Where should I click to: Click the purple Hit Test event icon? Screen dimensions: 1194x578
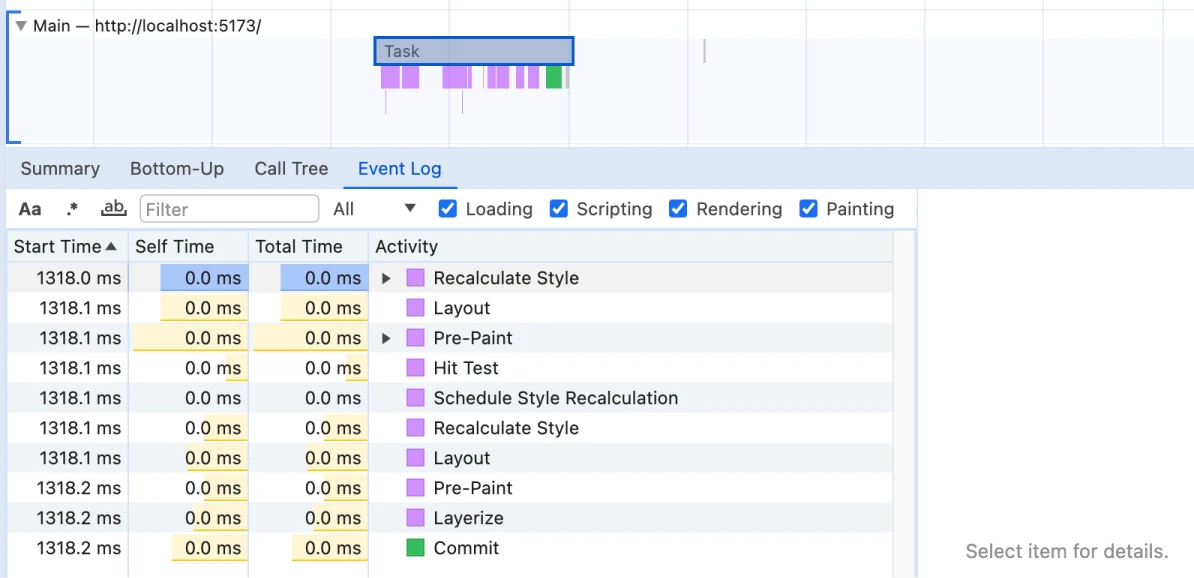coord(415,368)
